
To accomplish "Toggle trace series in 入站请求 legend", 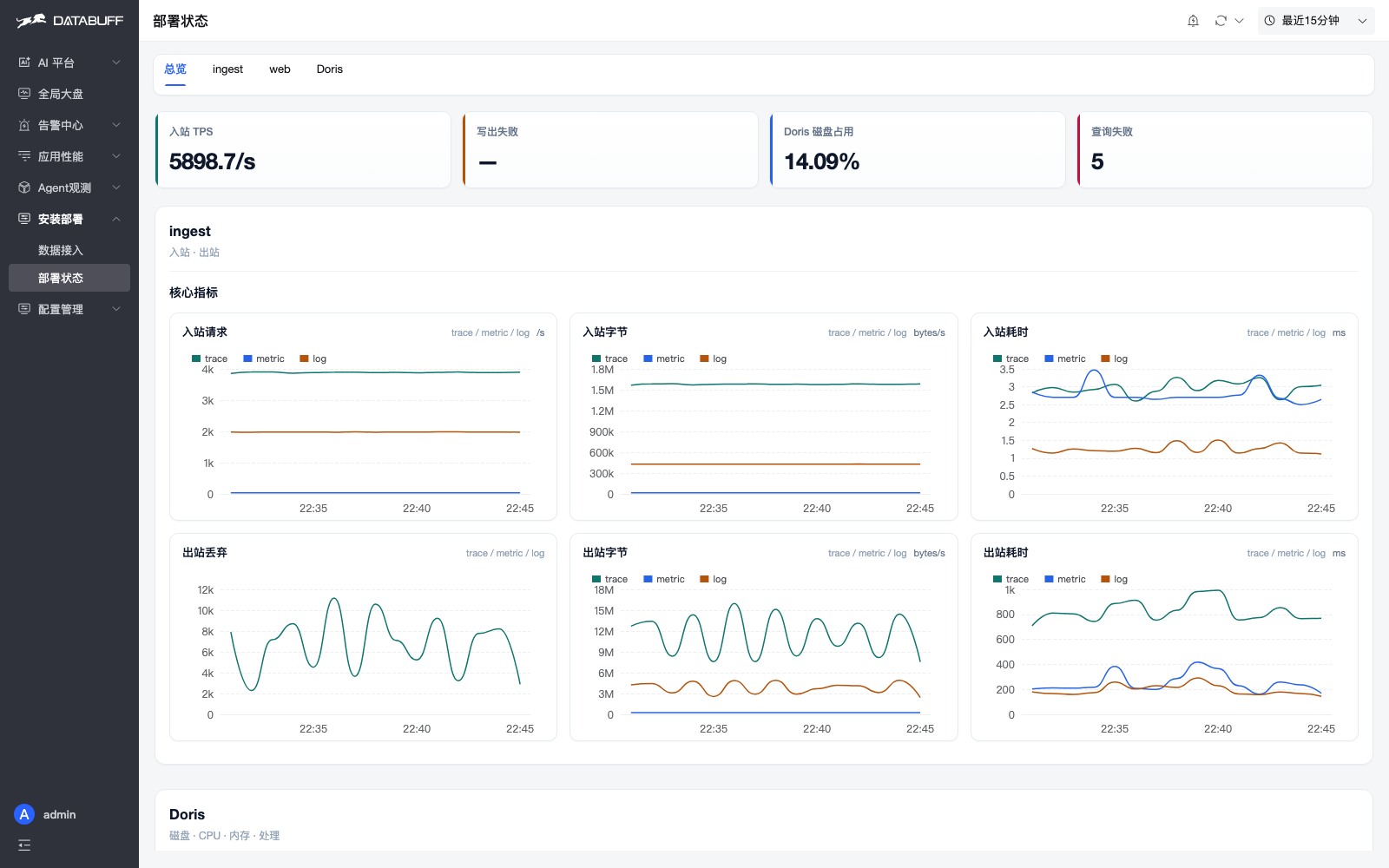I will pos(209,358).
